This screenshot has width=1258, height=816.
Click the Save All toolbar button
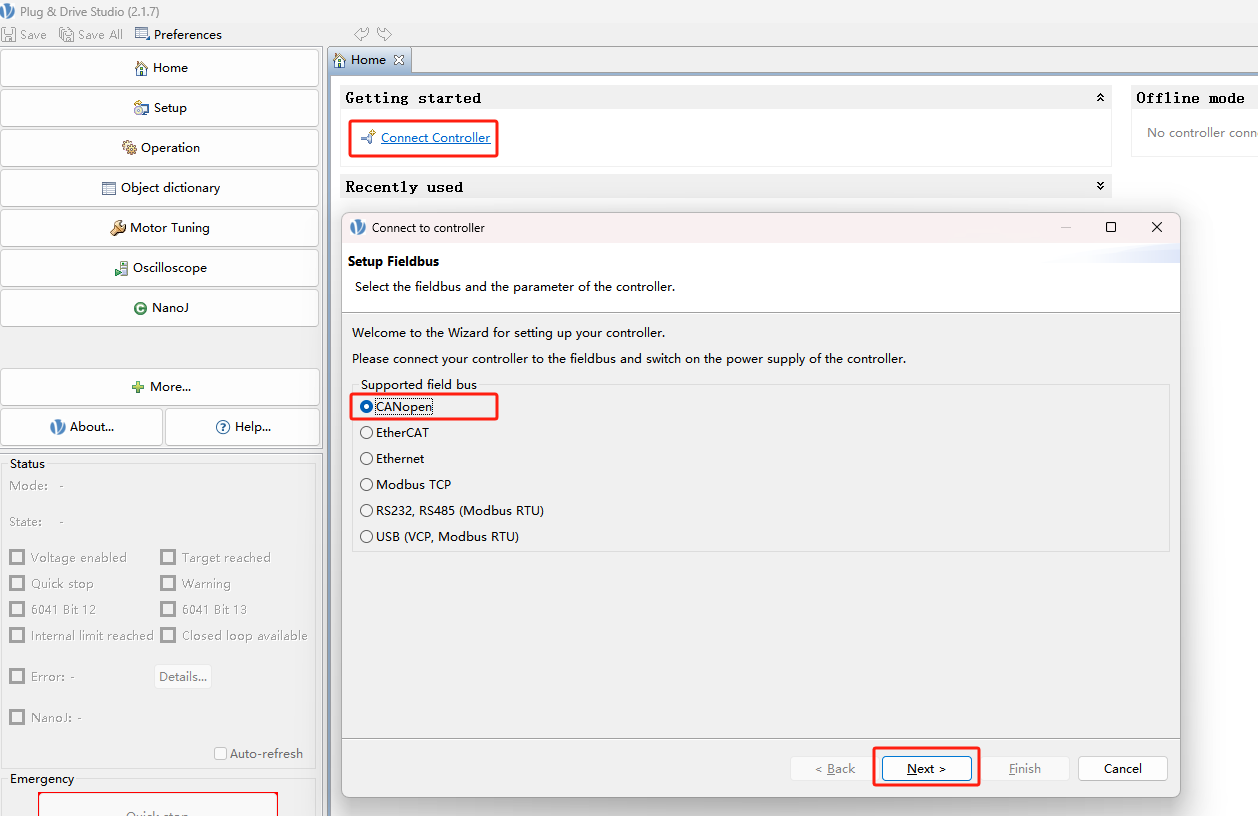pyautogui.click(x=91, y=34)
